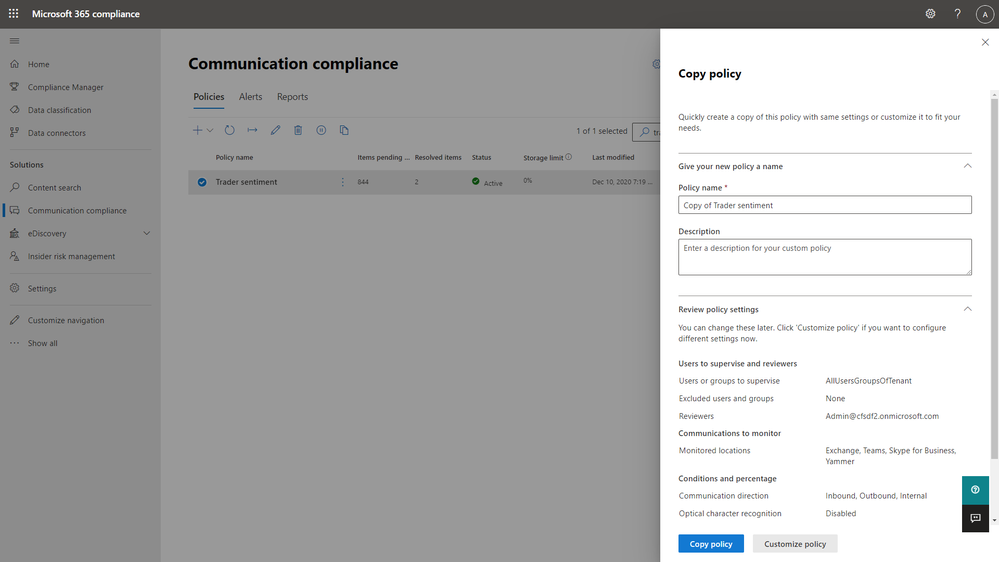Screen dimensions: 999x562
Task: Open Content search
Action: tap(54, 188)
